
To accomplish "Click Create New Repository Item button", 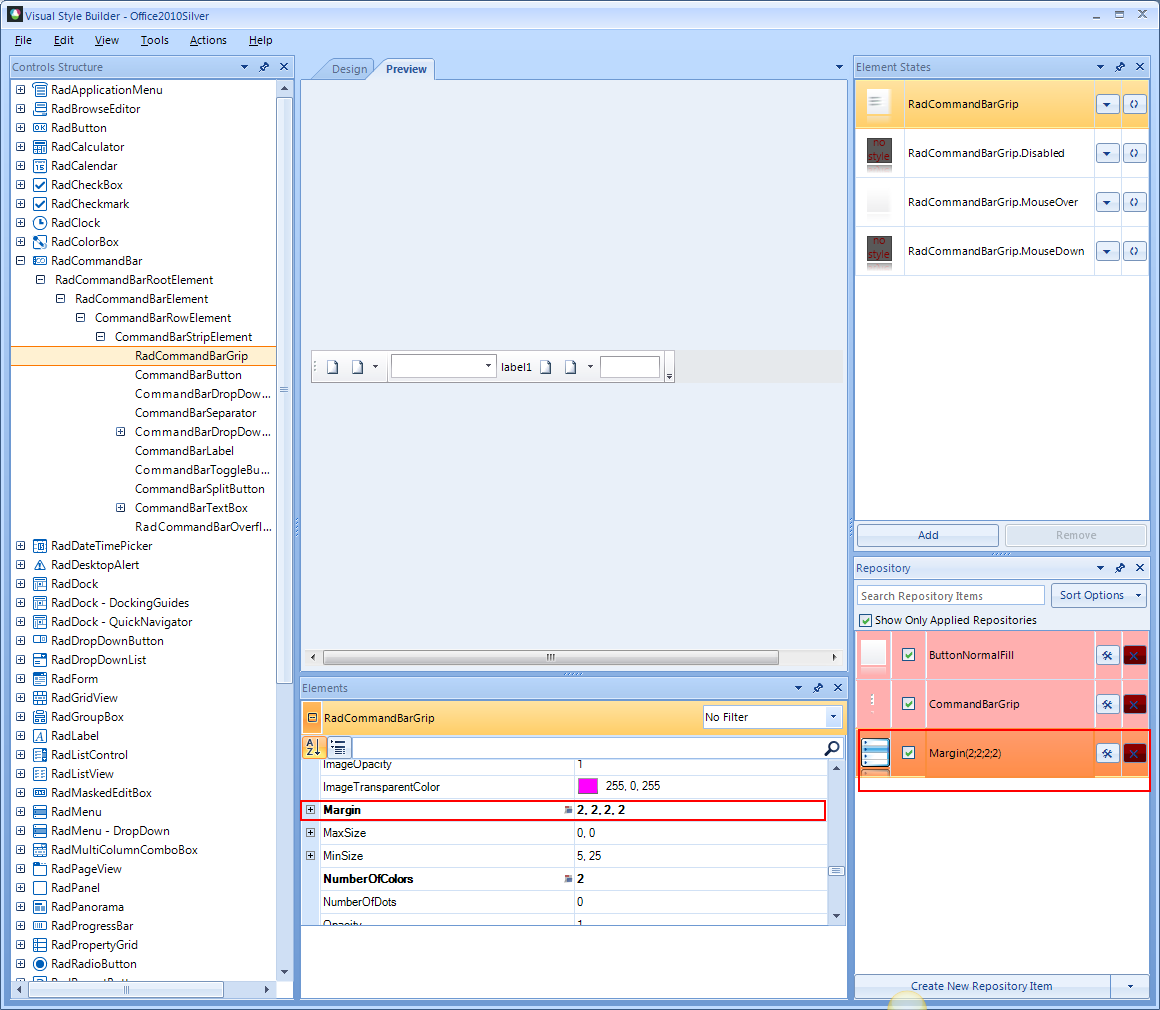I will 982,986.
